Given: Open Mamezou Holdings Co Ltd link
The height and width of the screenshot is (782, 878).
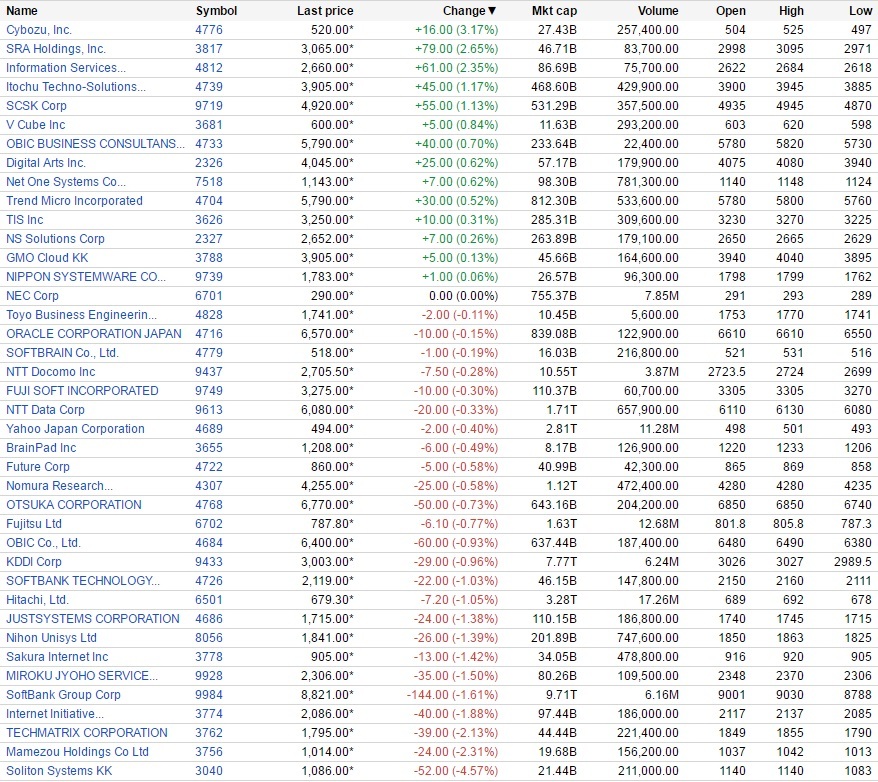Looking at the screenshot, I should [x=77, y=753].
